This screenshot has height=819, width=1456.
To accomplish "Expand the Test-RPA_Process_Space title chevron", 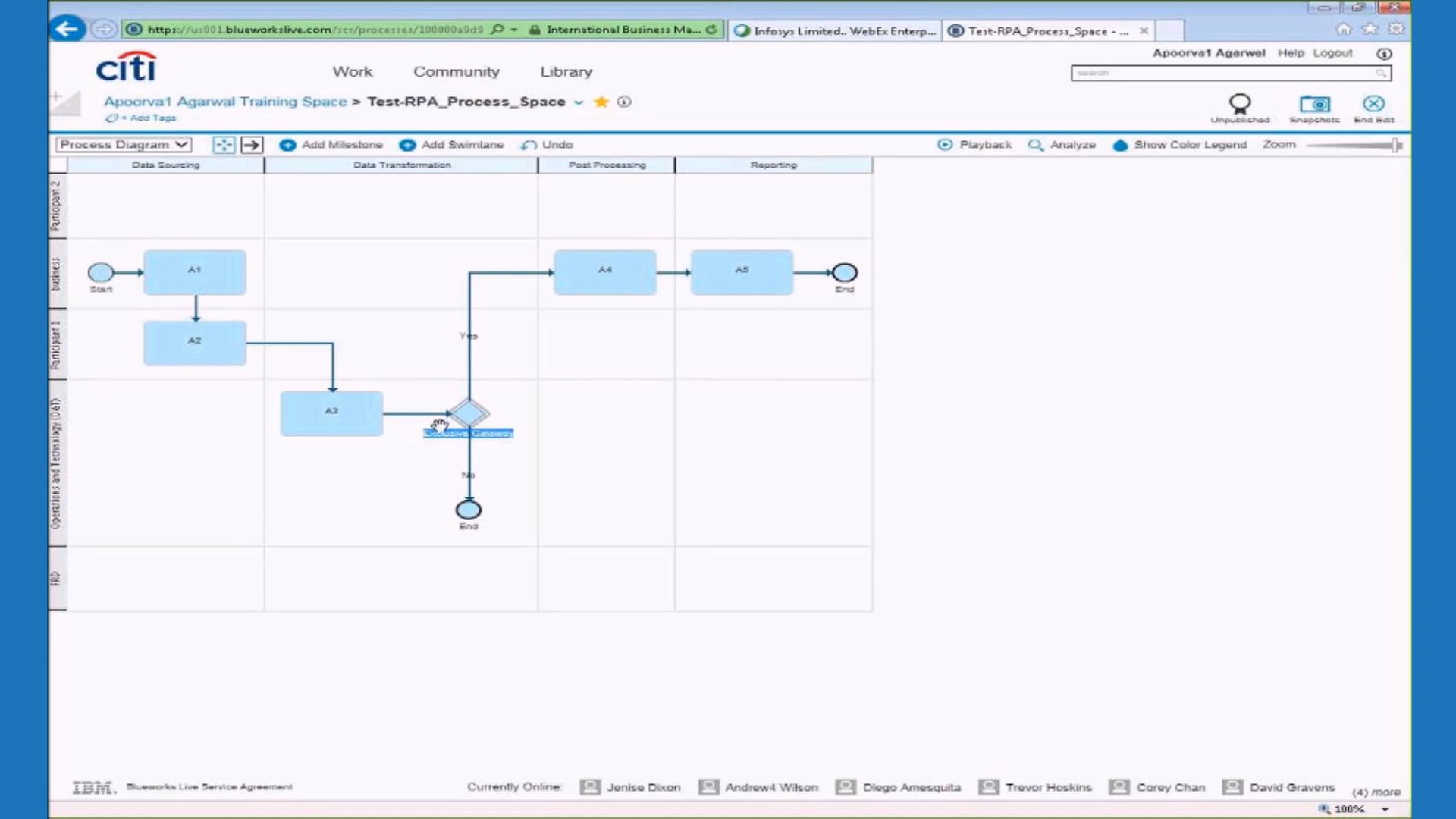I will click(x=579, y=102).
